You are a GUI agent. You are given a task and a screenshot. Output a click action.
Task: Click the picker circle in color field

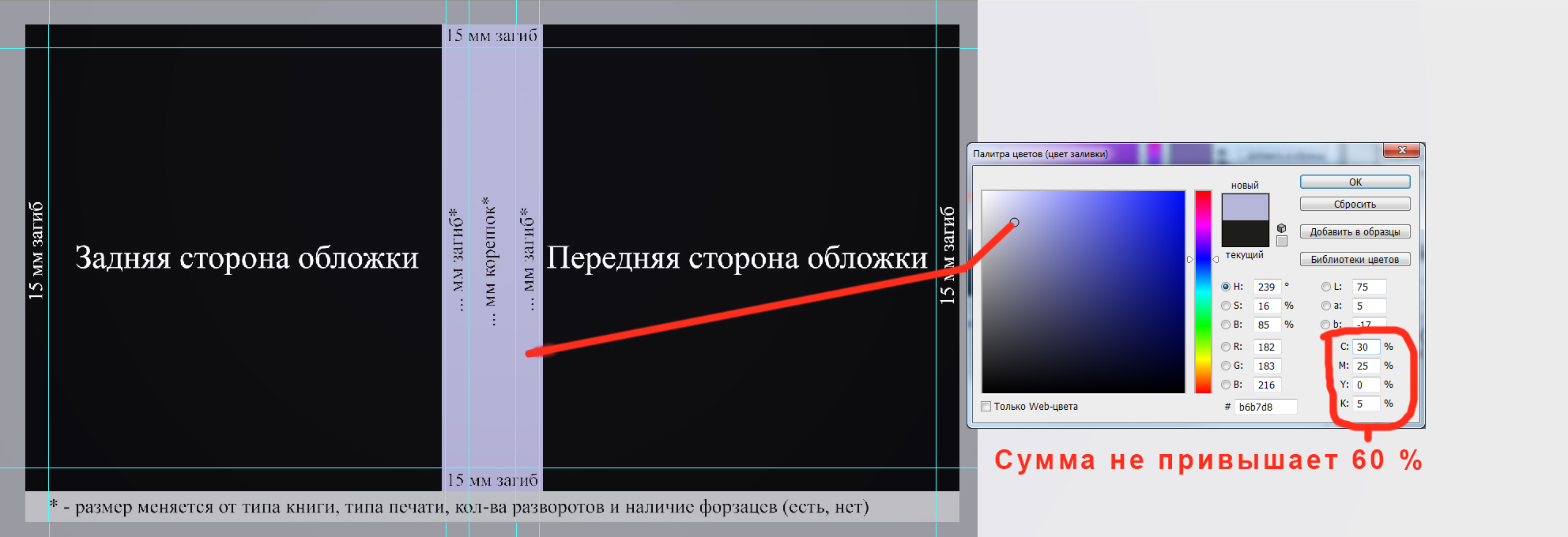pos(1015,223)
